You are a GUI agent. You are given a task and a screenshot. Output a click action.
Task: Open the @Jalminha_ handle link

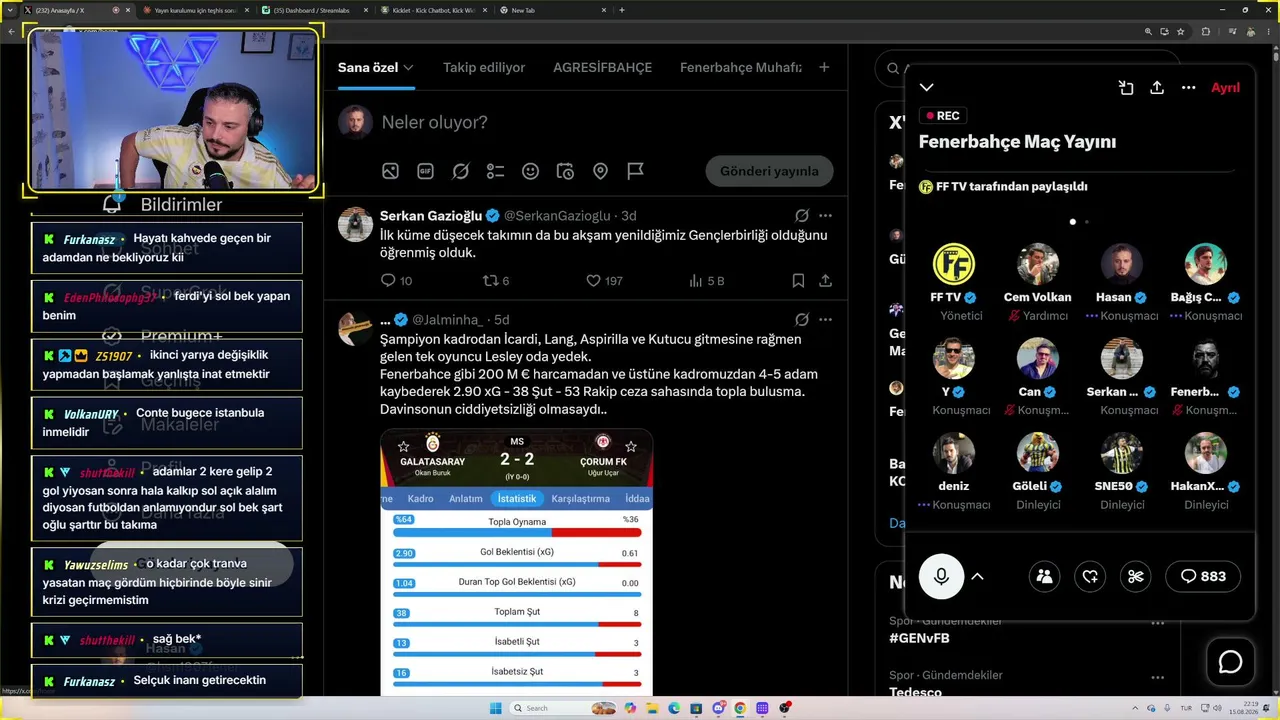pyautogui.click(x=449, y=319)
